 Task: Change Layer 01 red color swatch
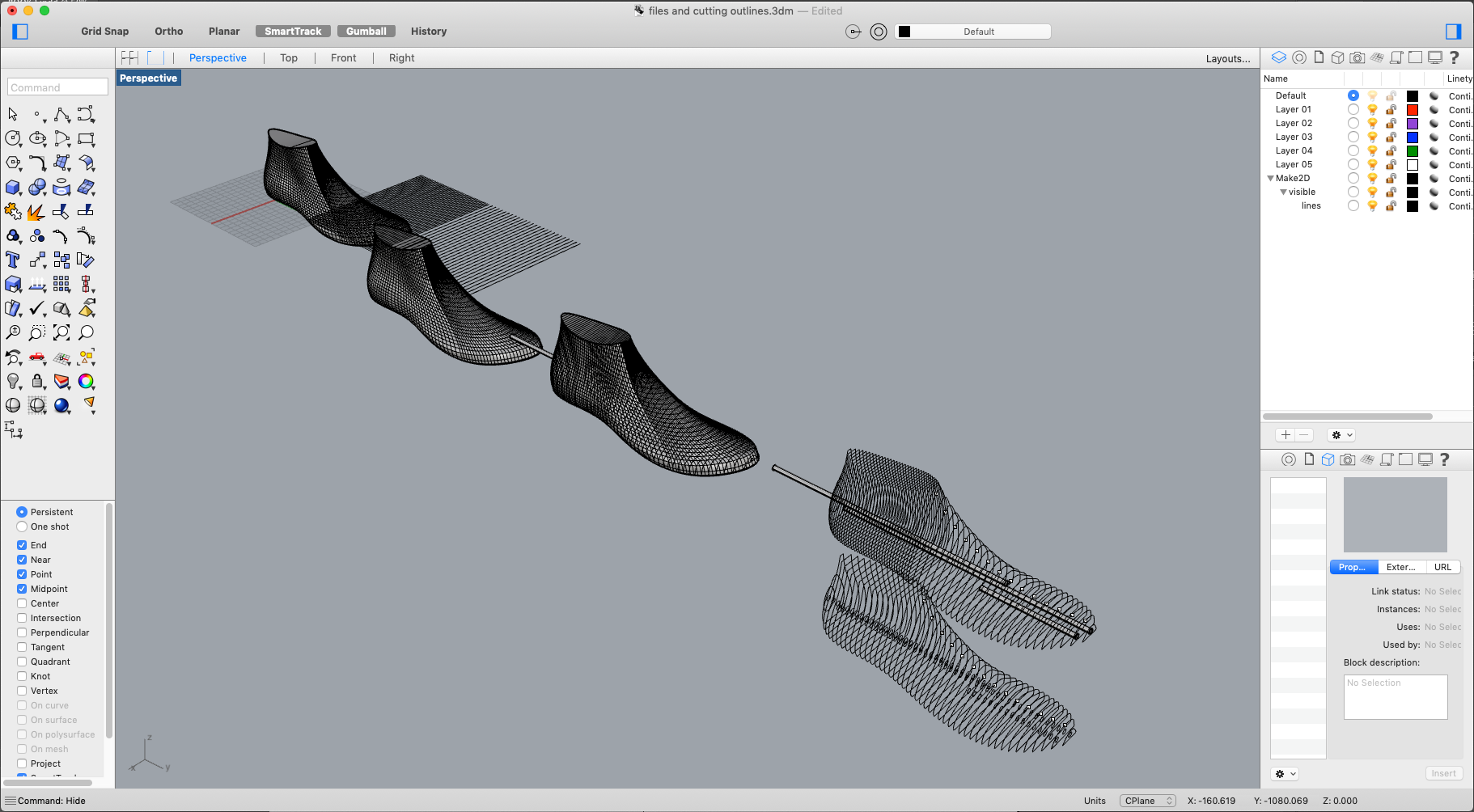tap(1413, 109)
